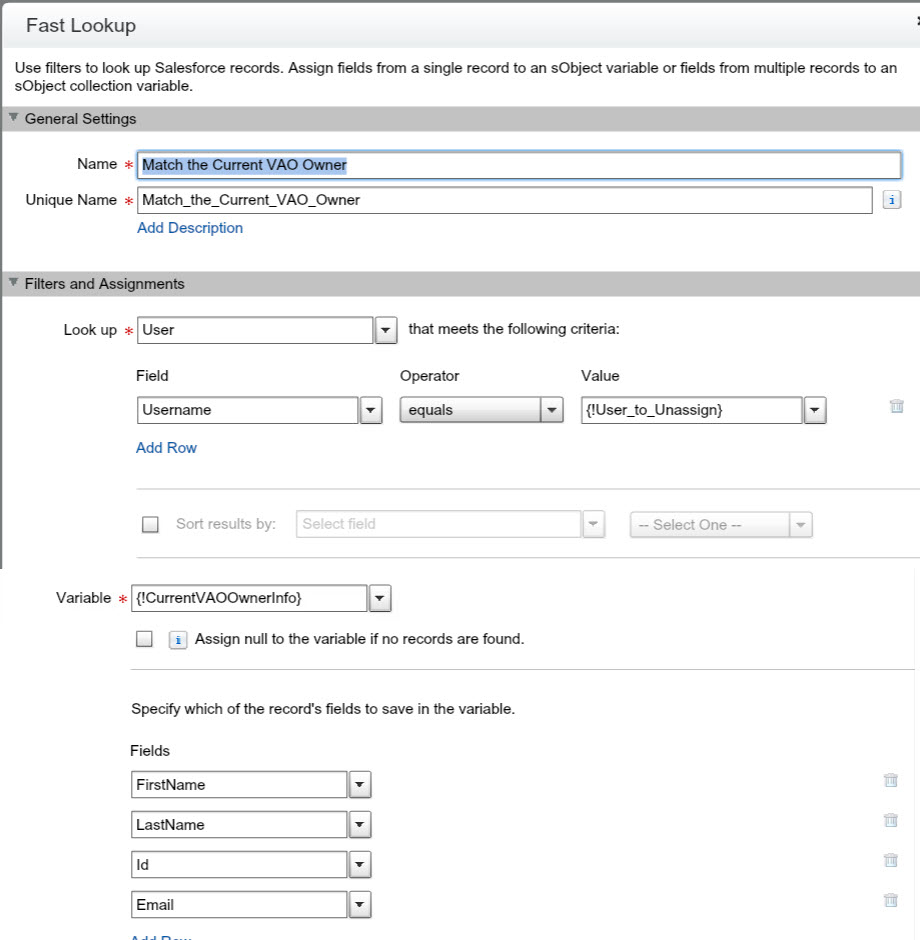Screen dimensions: 920x940
Task: Enable the Sort results by checkbox
Action: tap(150, 525)
